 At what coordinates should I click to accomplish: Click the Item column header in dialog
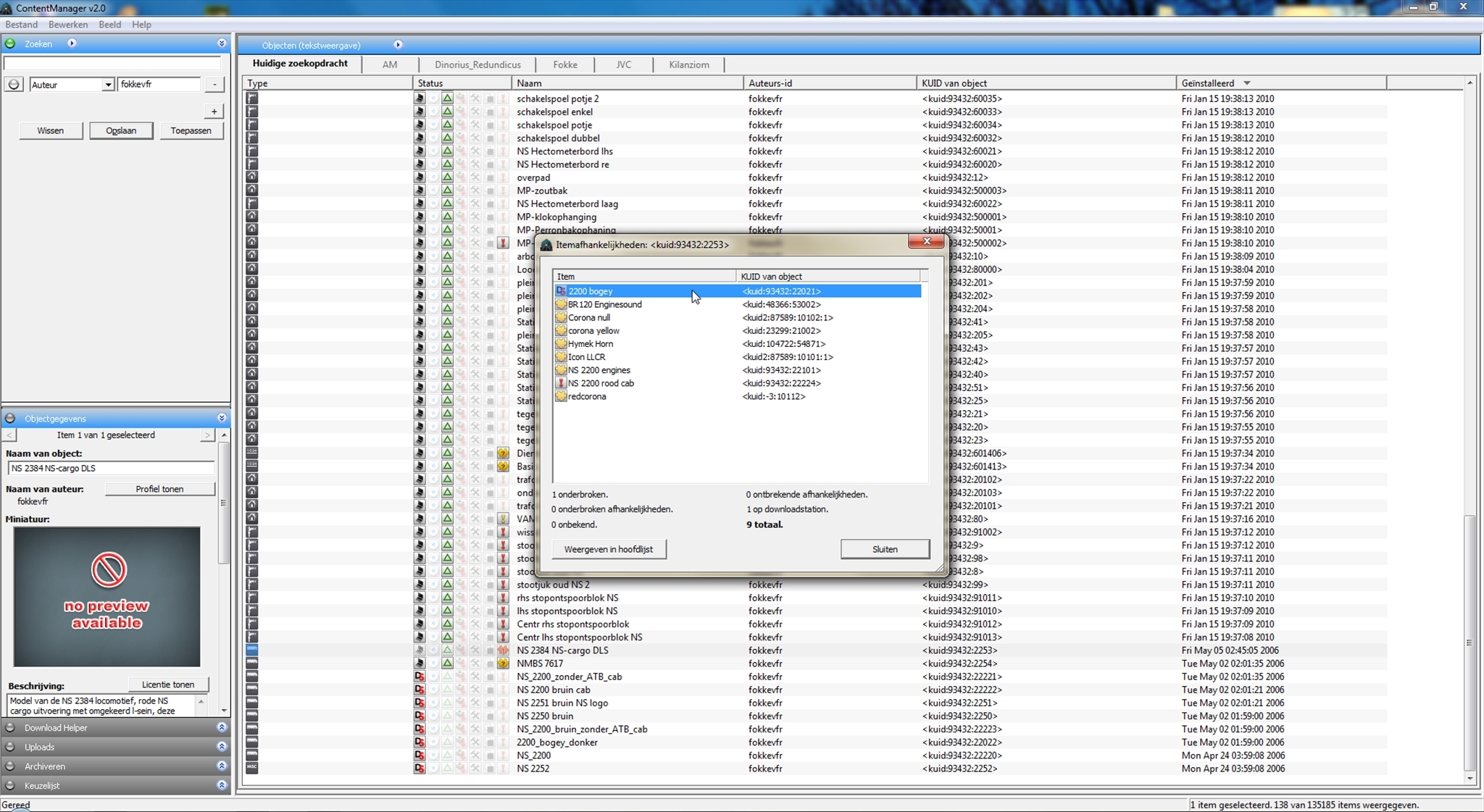pos(644,277)
